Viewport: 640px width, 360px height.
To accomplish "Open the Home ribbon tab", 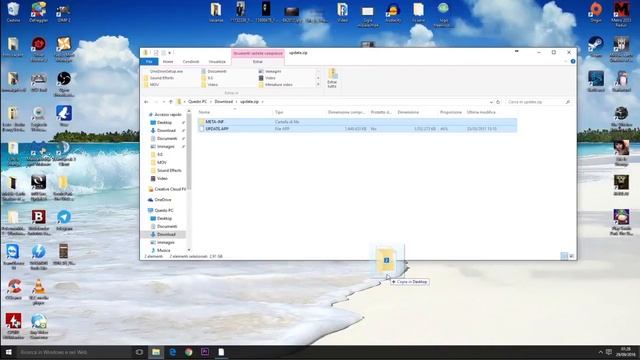I will click(x=168, y=62).
